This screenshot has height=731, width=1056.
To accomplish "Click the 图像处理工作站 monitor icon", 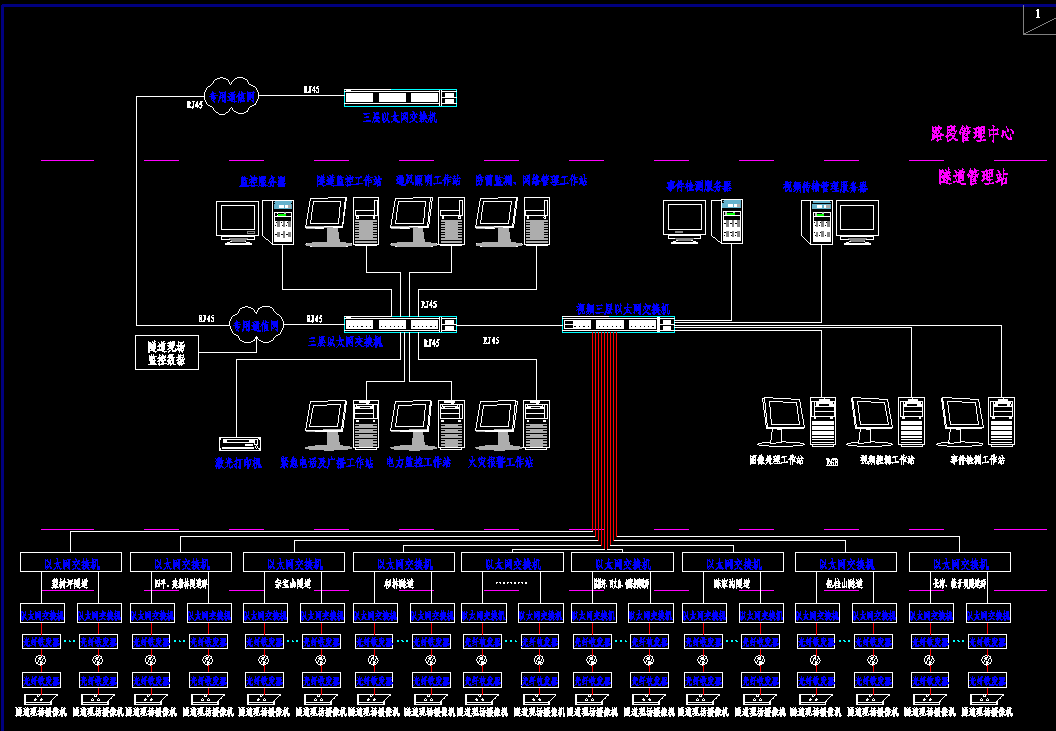I will click(x=783, y=421).
